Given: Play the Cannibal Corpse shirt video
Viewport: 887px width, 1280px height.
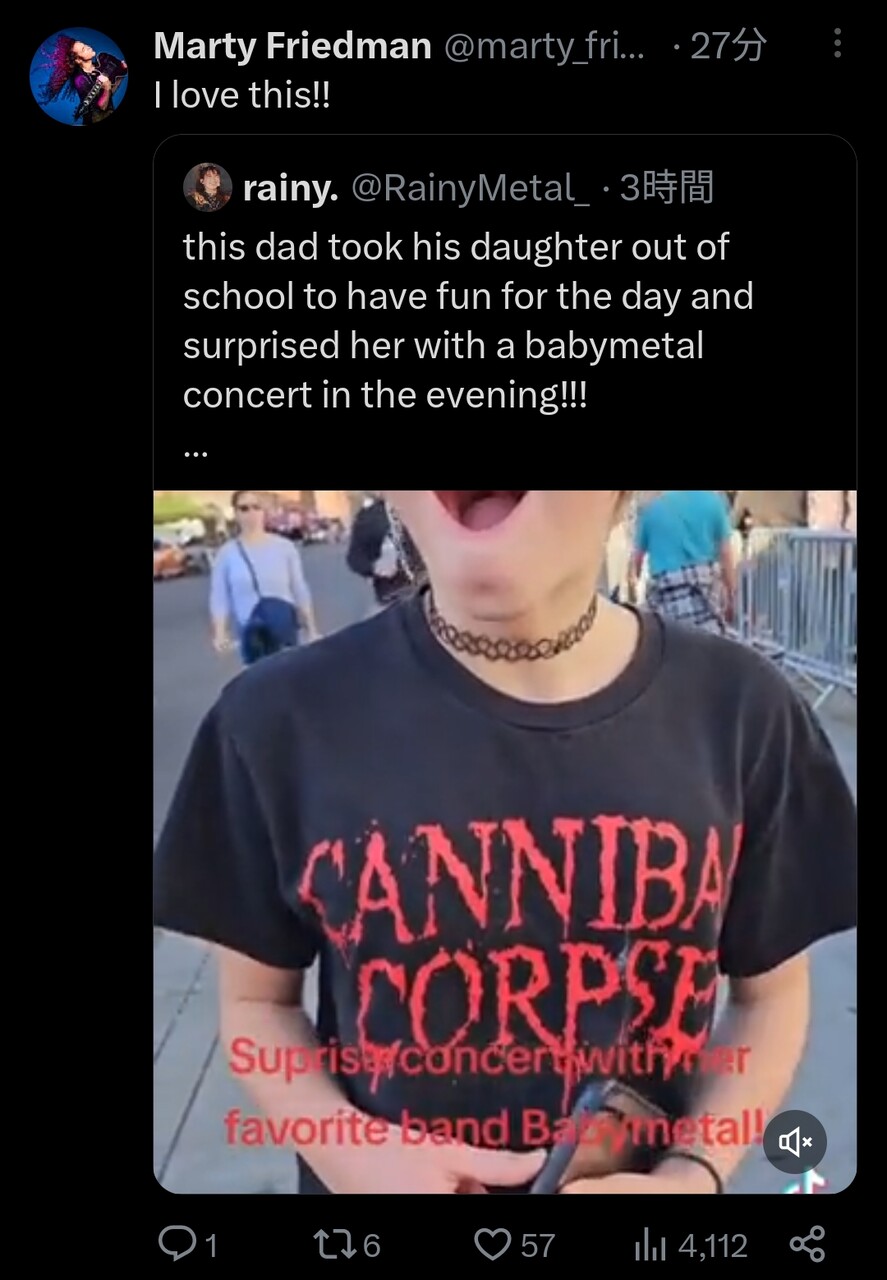Looking at the screenshot, I should [505, 842].
